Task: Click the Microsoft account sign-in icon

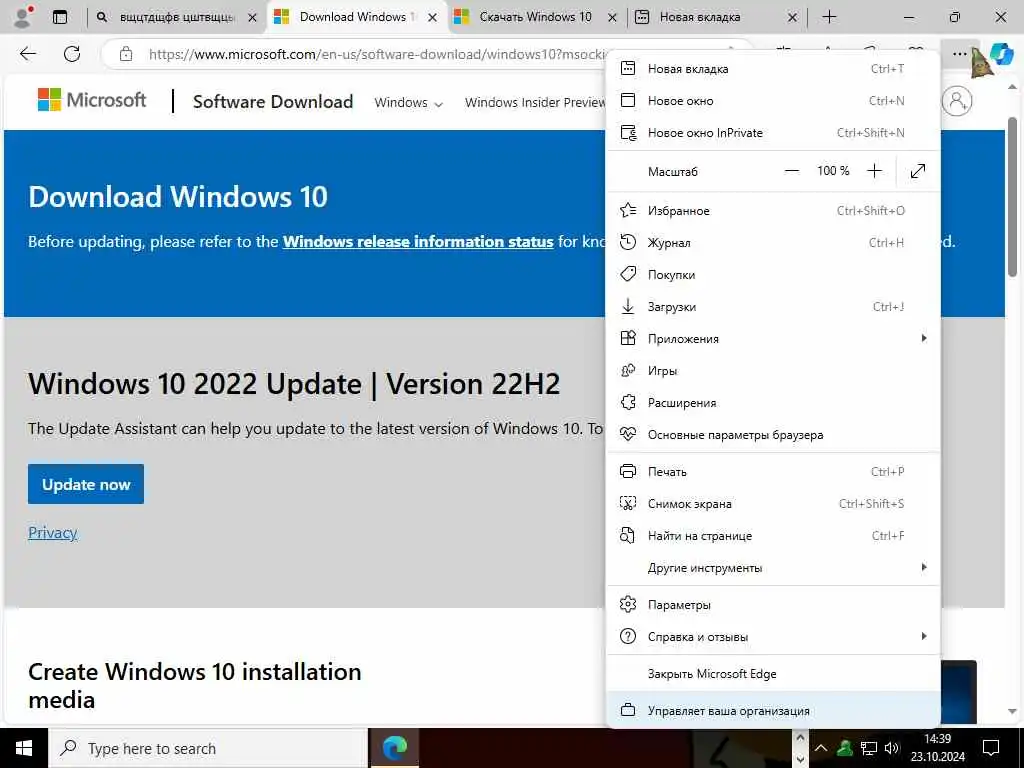Action: coord(957,101)
